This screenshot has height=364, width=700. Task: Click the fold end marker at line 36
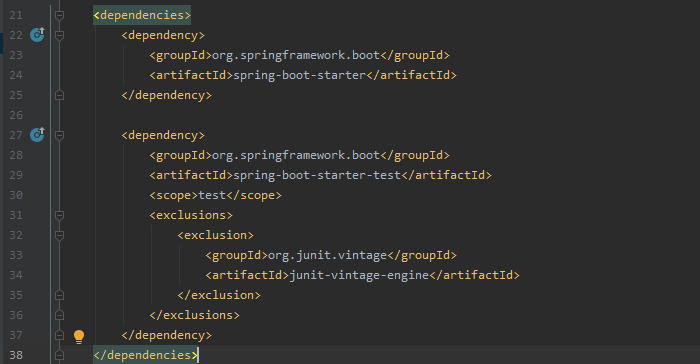coord(59,315)
